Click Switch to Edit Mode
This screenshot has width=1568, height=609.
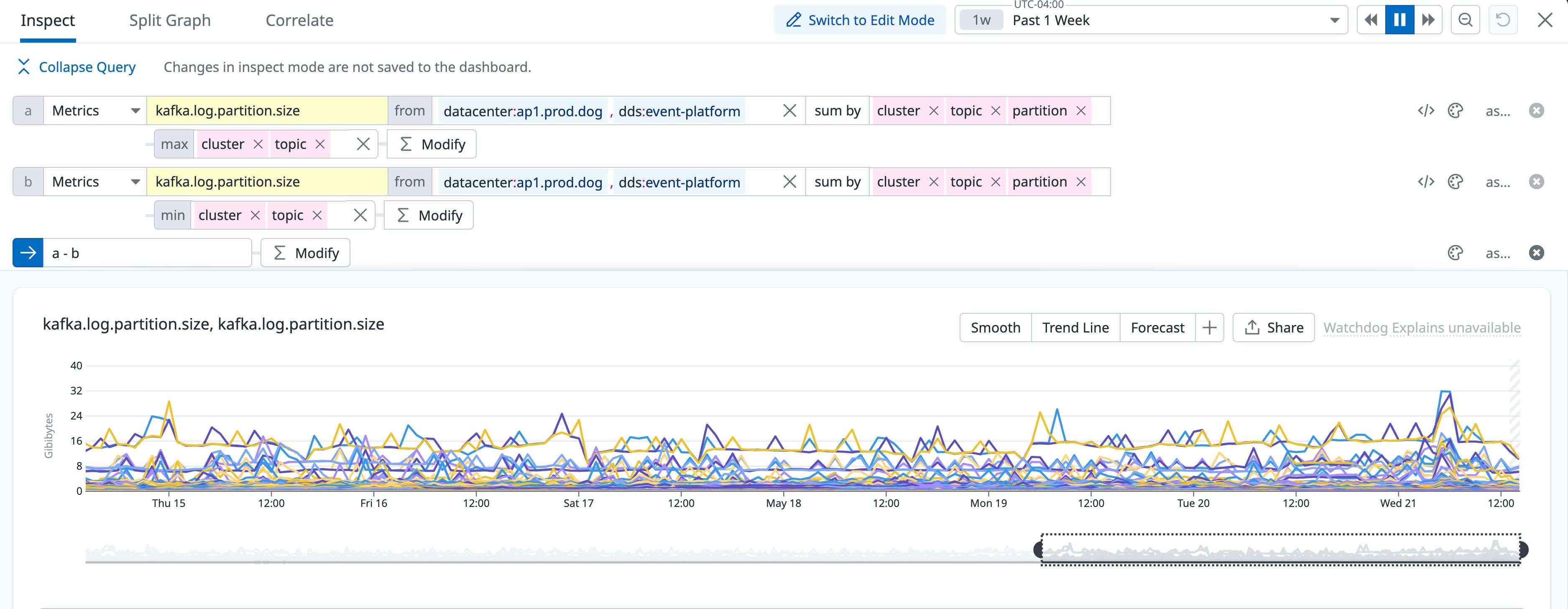tap(860, 20)
